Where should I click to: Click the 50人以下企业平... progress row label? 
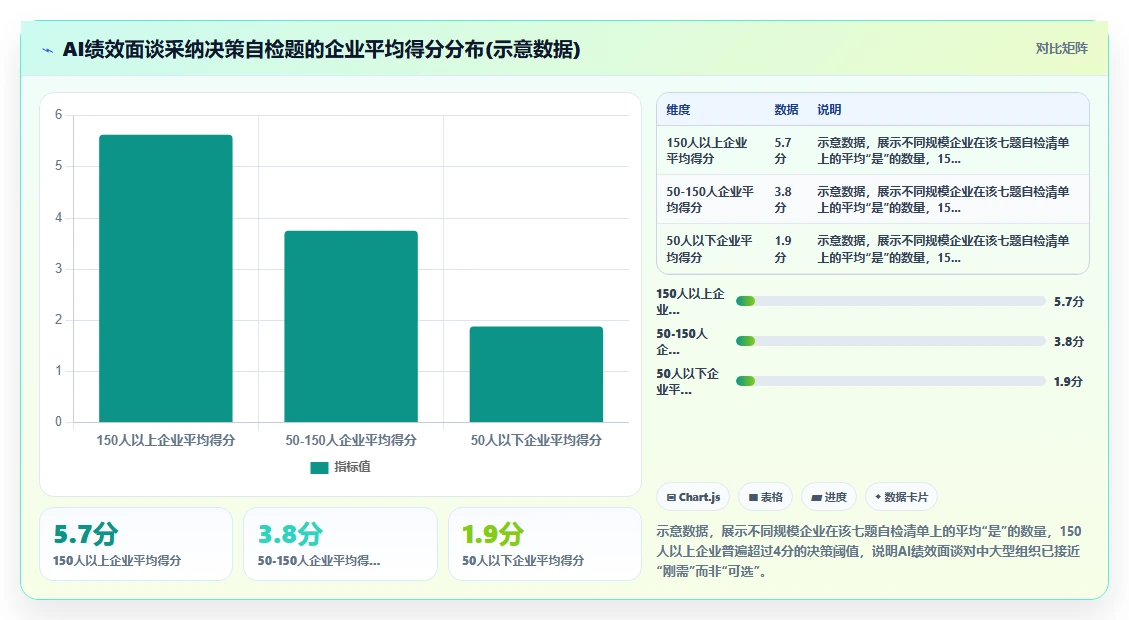688,382
